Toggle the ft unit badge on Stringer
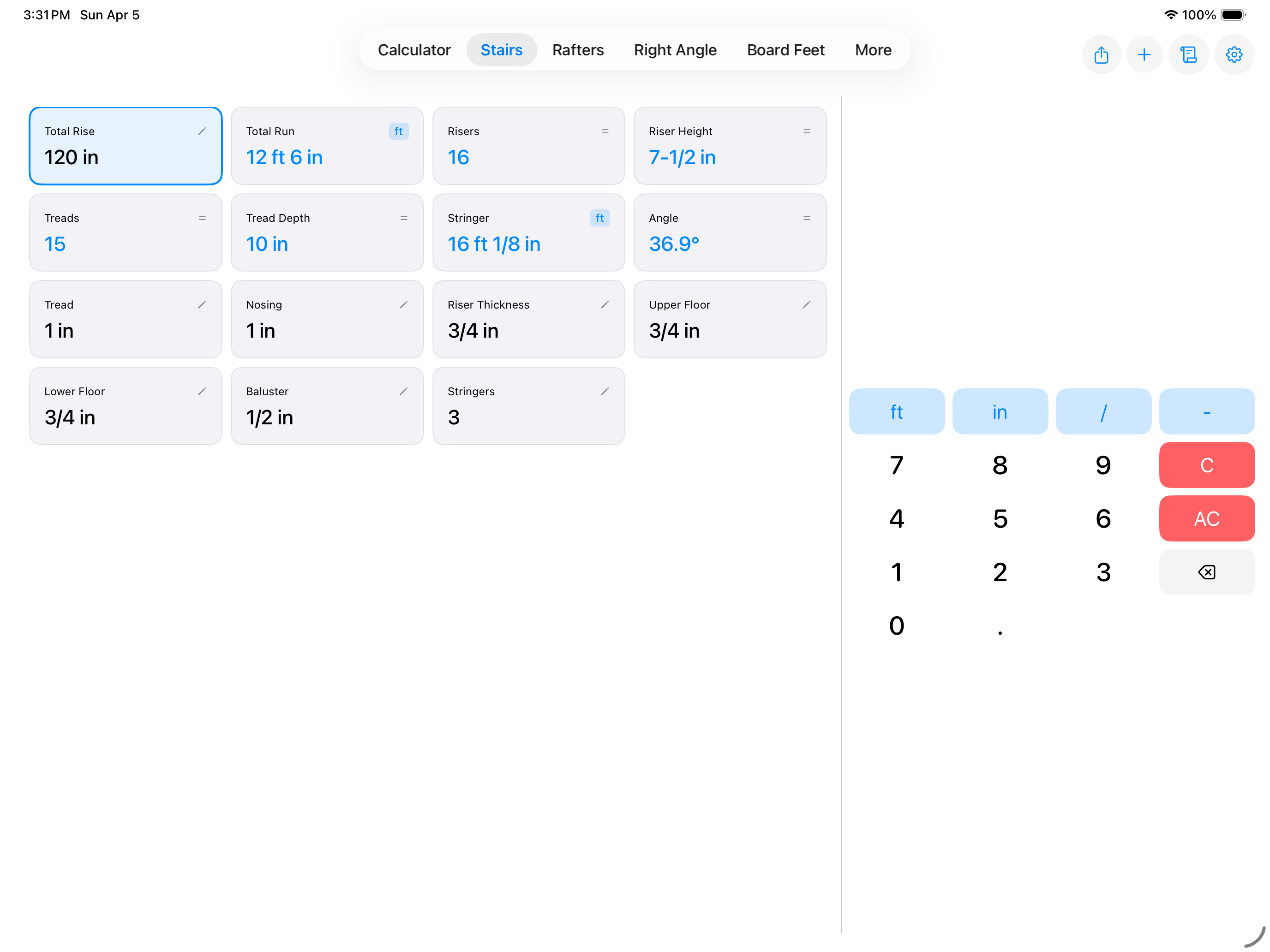1270x952 pixels. pos(599,218)
